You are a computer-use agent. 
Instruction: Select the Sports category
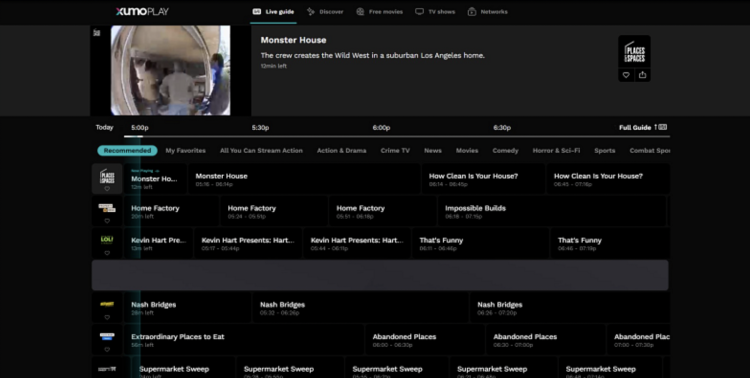pos(605,151)
